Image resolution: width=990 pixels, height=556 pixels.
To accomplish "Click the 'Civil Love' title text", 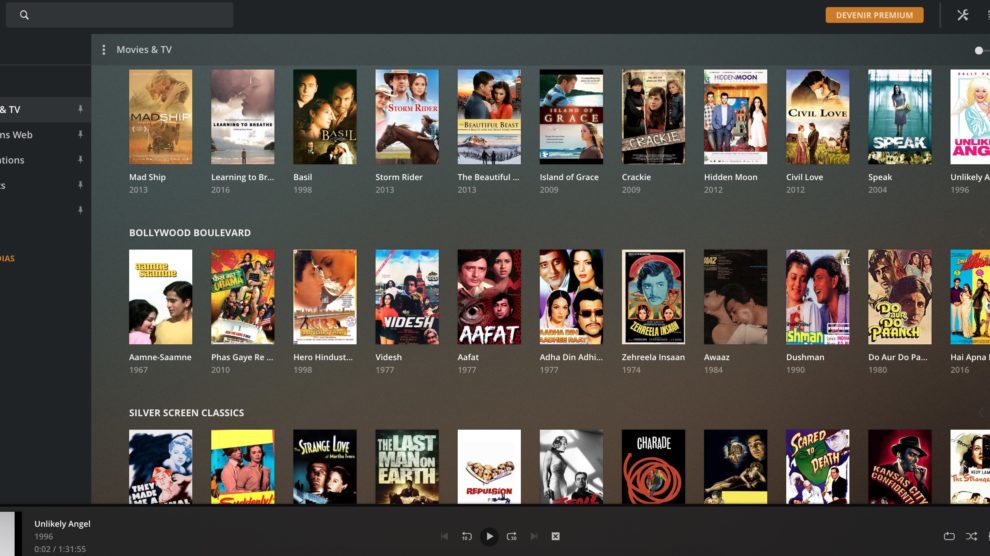I will pyautogui.click(x=804, y=177).
